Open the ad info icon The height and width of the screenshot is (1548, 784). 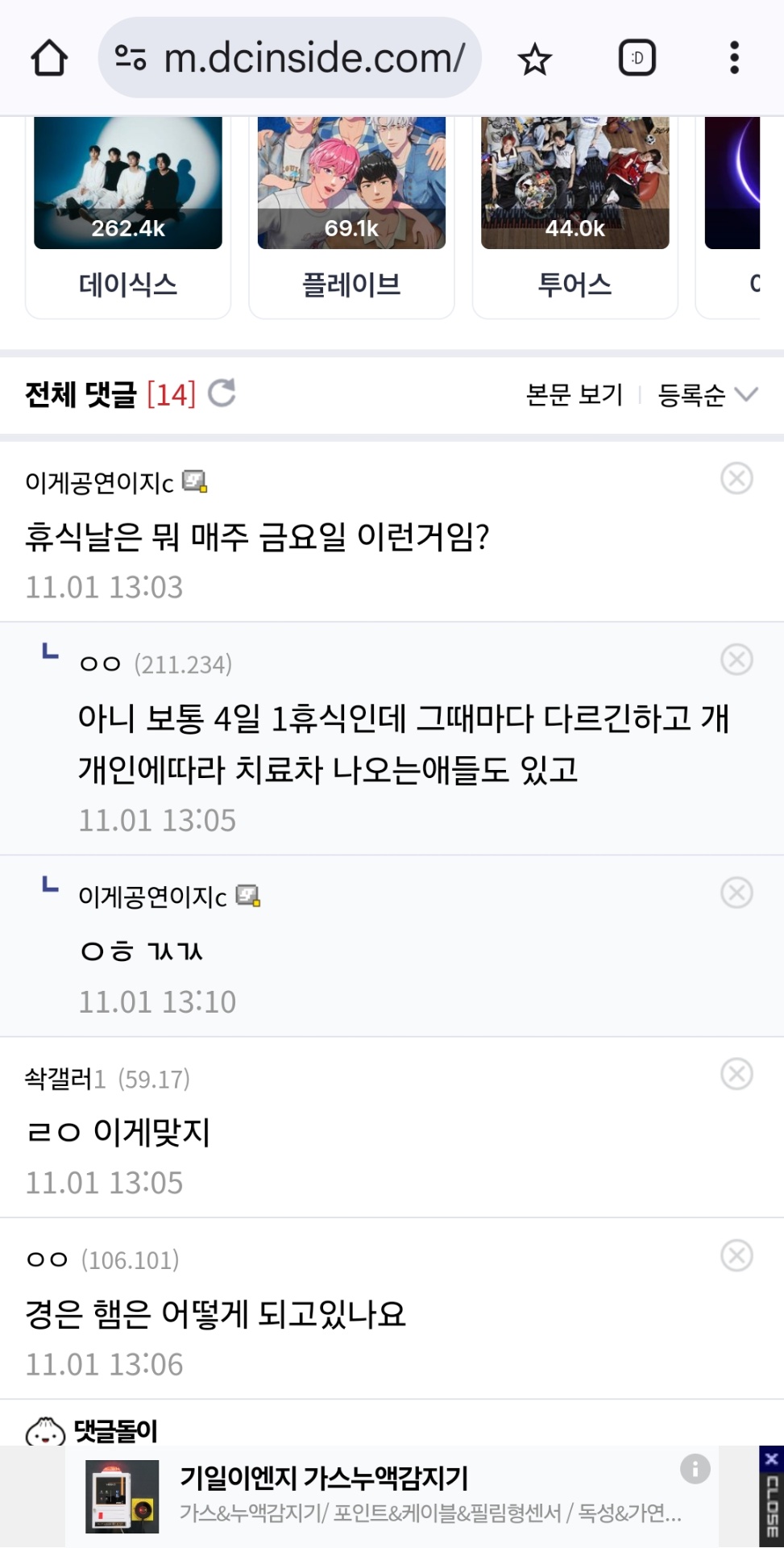coord(695,1468)
